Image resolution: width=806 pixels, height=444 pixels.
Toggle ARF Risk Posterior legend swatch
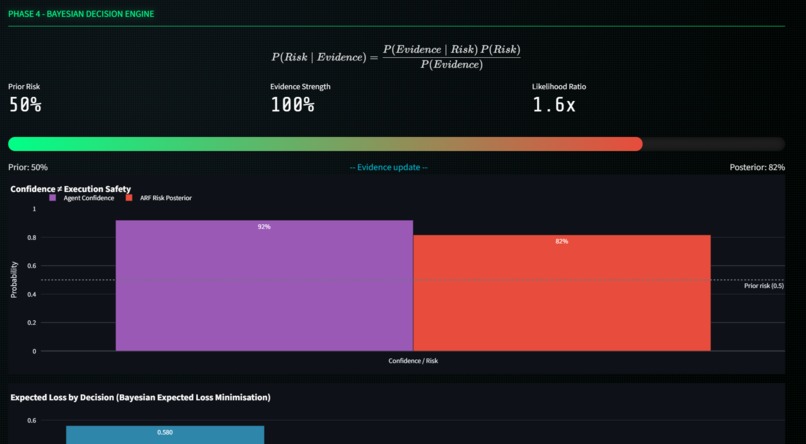tap(129, 198)
